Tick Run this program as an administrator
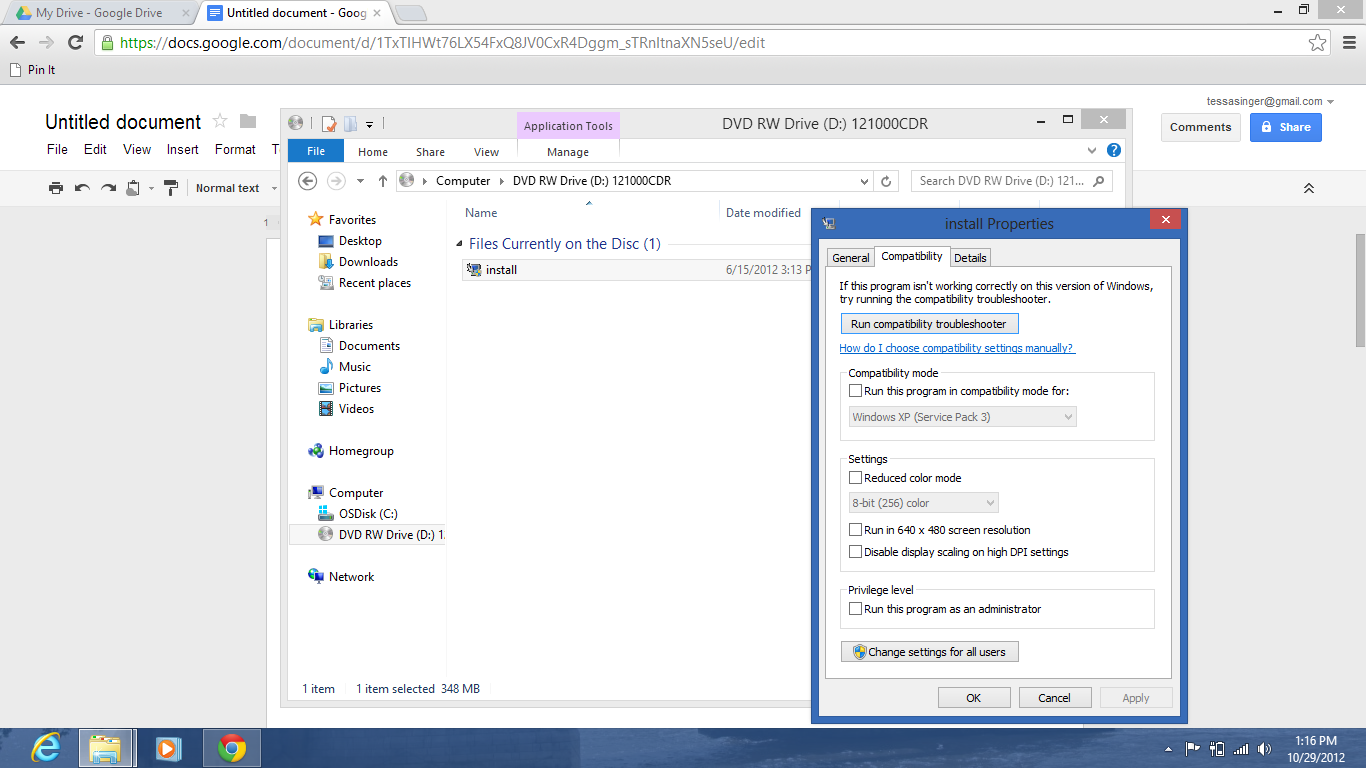 click(855, 609)
